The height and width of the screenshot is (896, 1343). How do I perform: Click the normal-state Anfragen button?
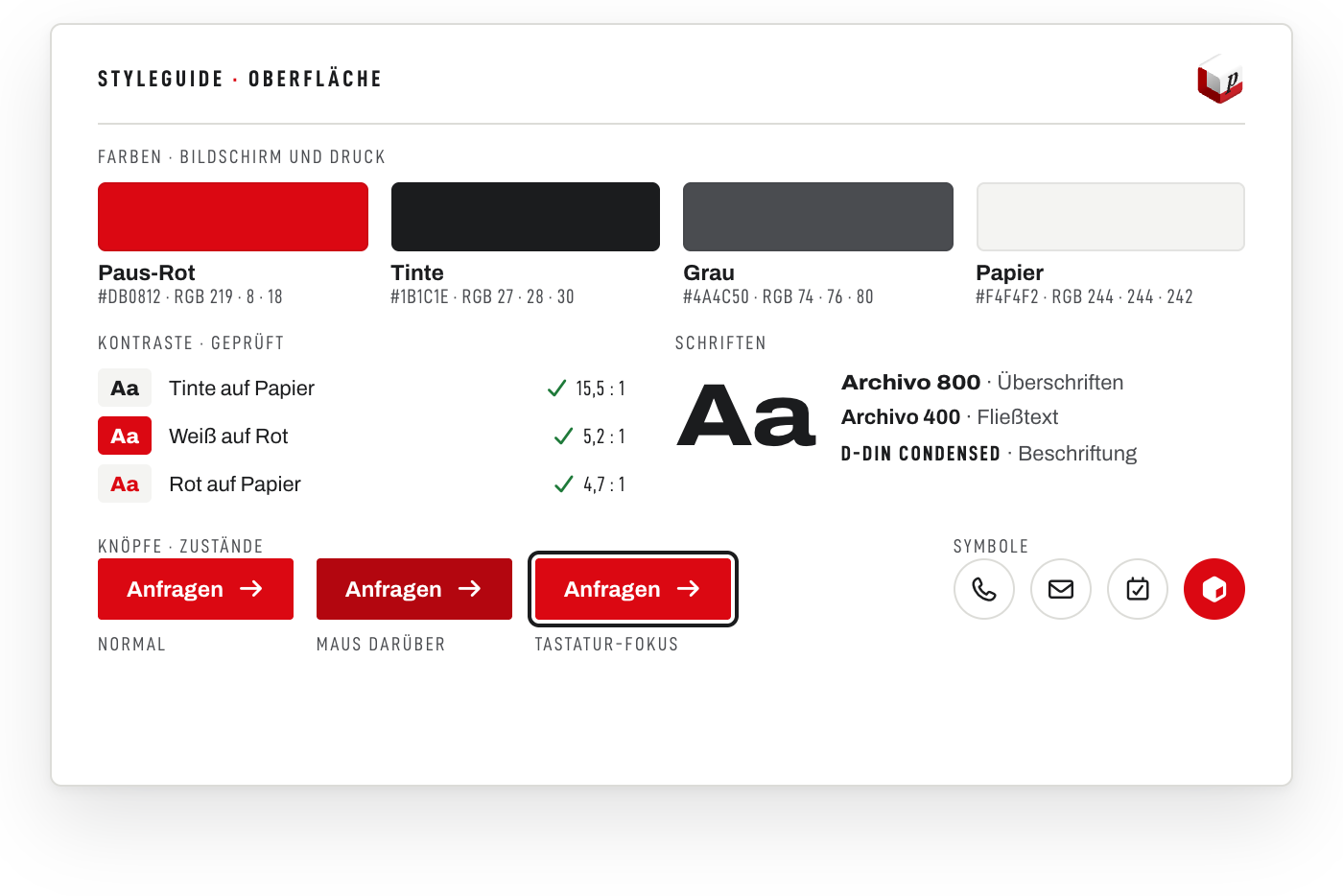(x=196, y=589)
